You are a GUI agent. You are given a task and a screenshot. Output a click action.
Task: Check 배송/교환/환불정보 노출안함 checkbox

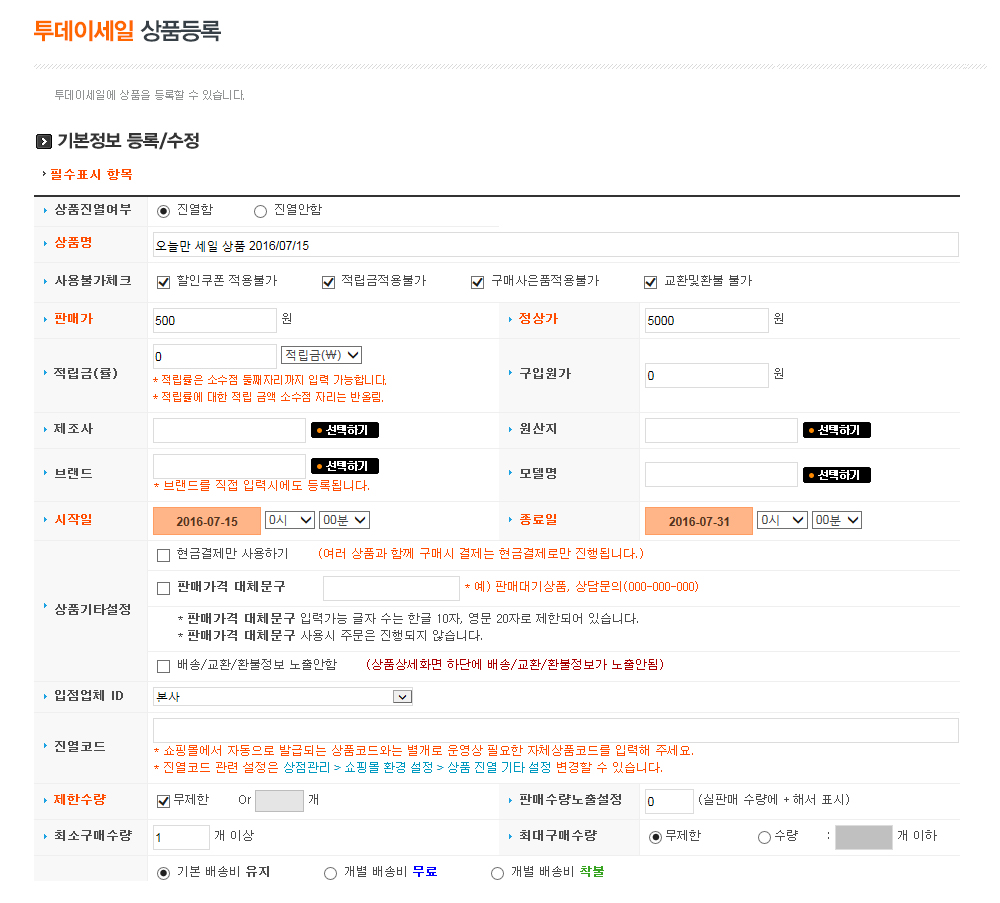pyautogui.click(x=164, y=666)
